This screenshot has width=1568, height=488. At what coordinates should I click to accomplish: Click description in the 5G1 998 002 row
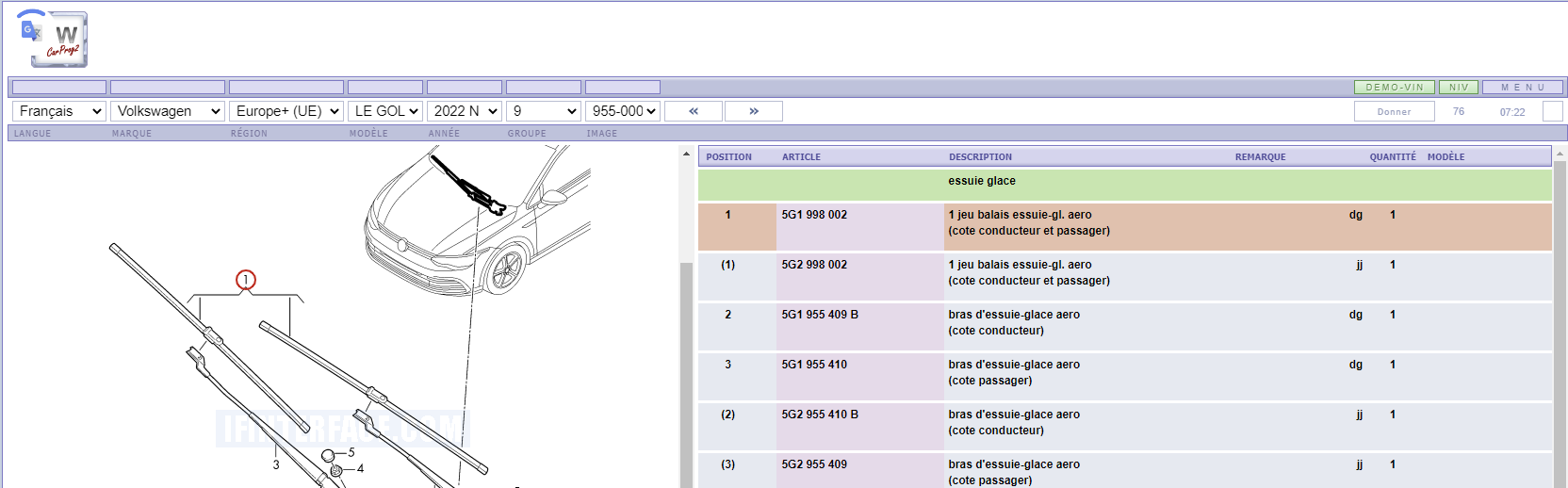(1029, 222)
